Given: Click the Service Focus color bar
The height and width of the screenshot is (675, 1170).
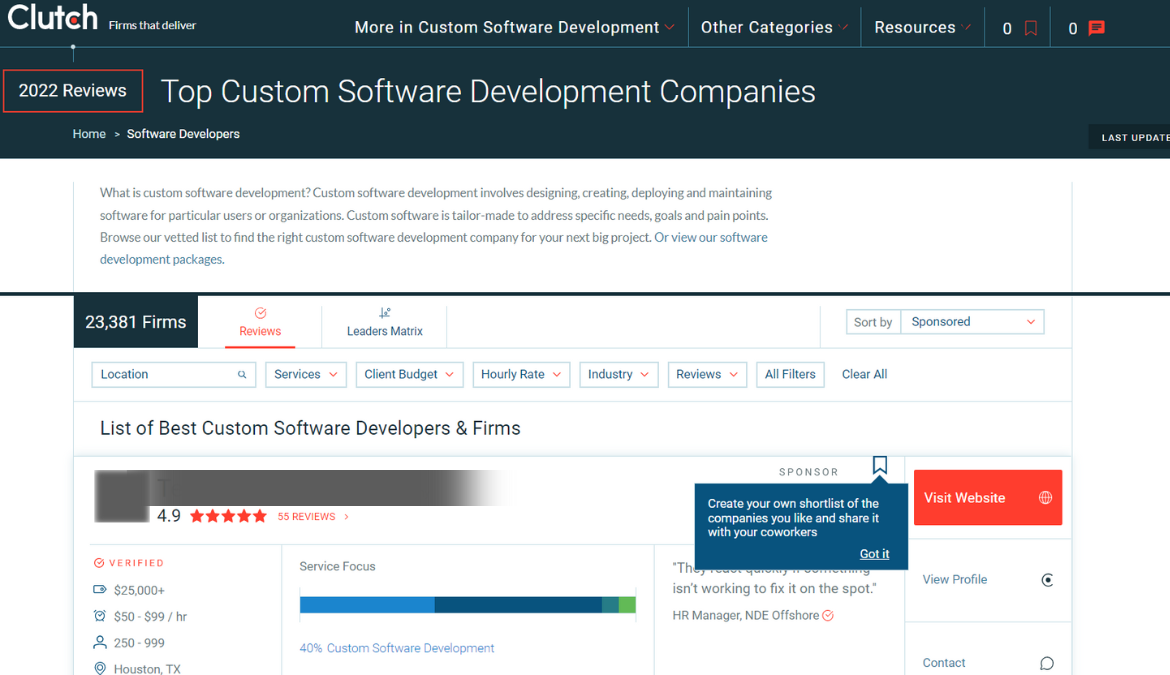Looking at the screenshot, I should (467, 605).
